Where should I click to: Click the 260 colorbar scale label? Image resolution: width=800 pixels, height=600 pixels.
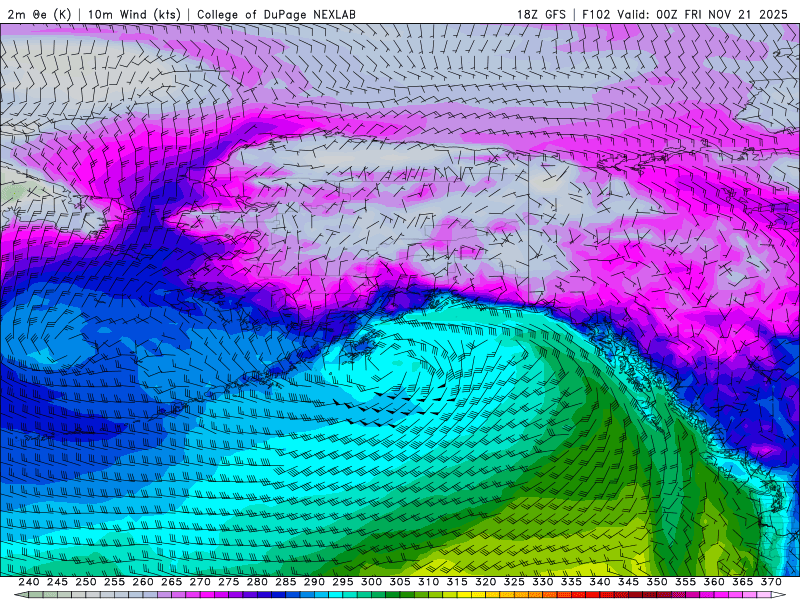143,582
